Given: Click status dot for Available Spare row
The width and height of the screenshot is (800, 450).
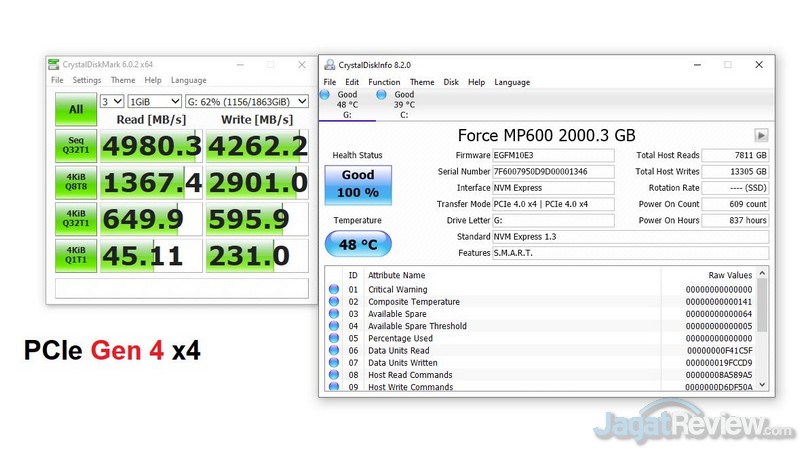Looking at the screenshot, I should pos(334,314).
